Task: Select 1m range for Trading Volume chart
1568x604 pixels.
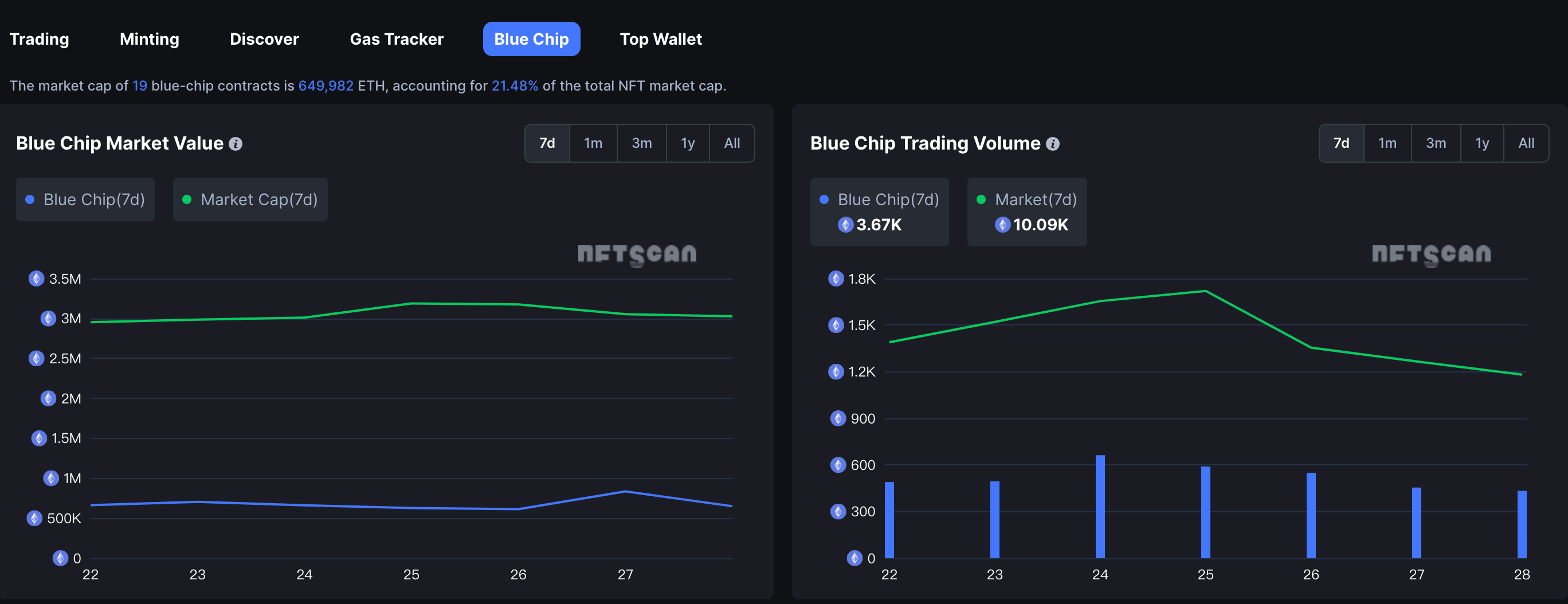Action: tap(1387, 143)
